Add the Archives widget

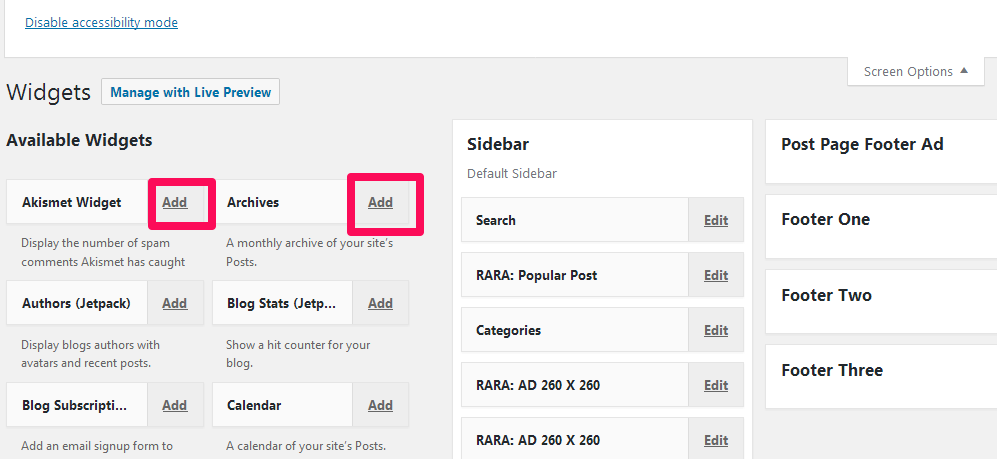tap(380, 202)
